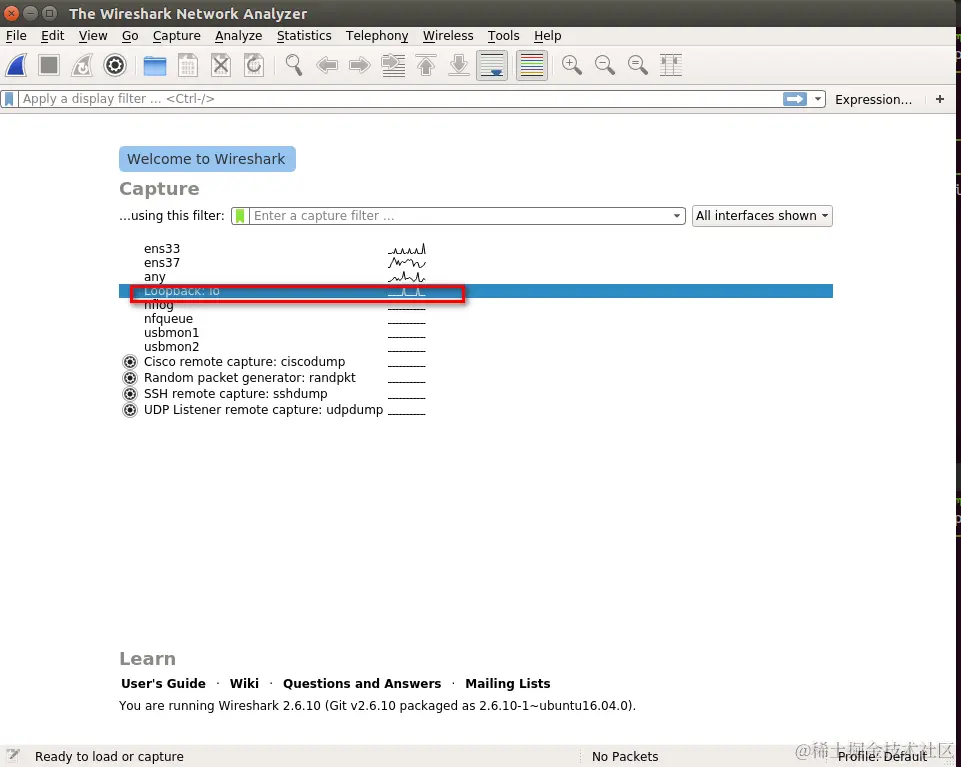Reload this capture file icon
This screenshot has width=961, height=767.
click(254, 65)
